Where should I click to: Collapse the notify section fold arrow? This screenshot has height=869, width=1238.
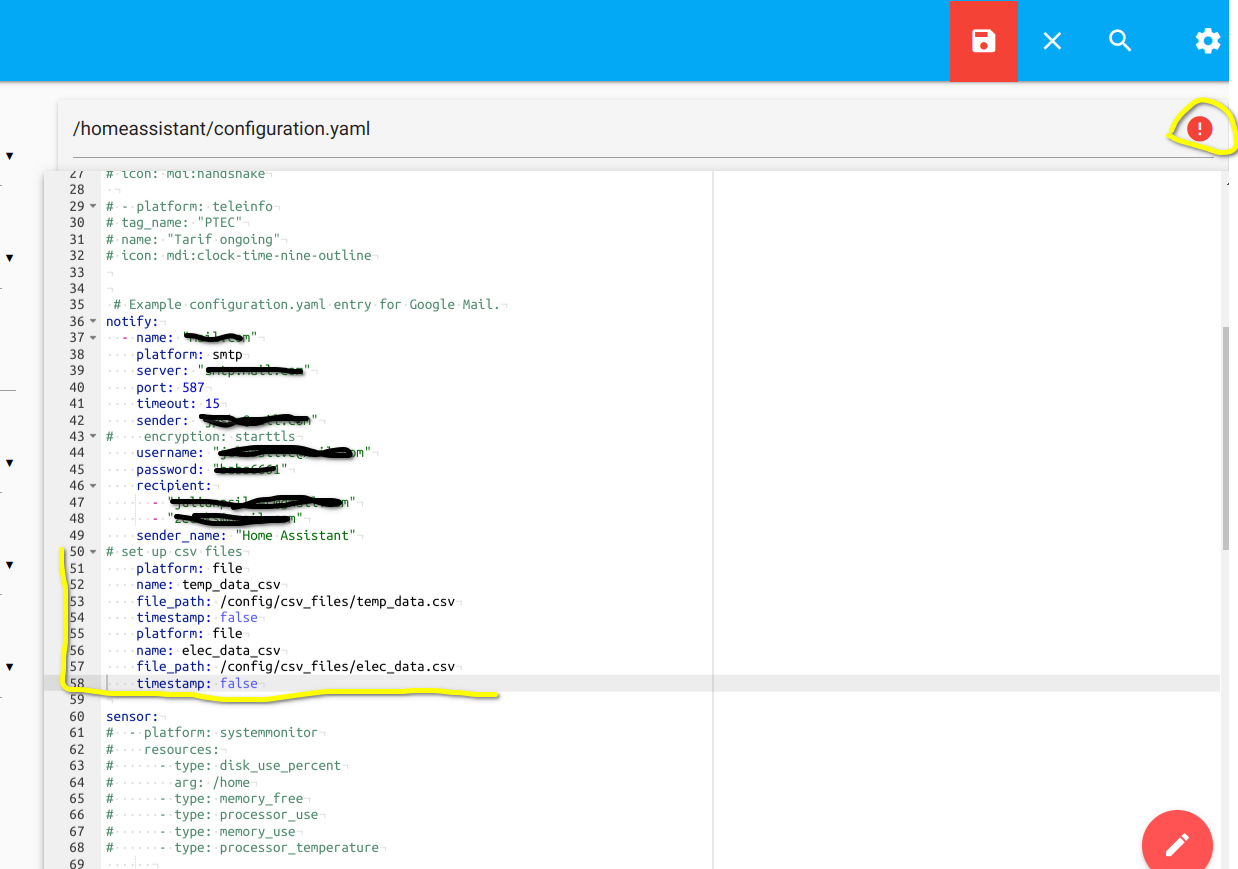[91, 321]
